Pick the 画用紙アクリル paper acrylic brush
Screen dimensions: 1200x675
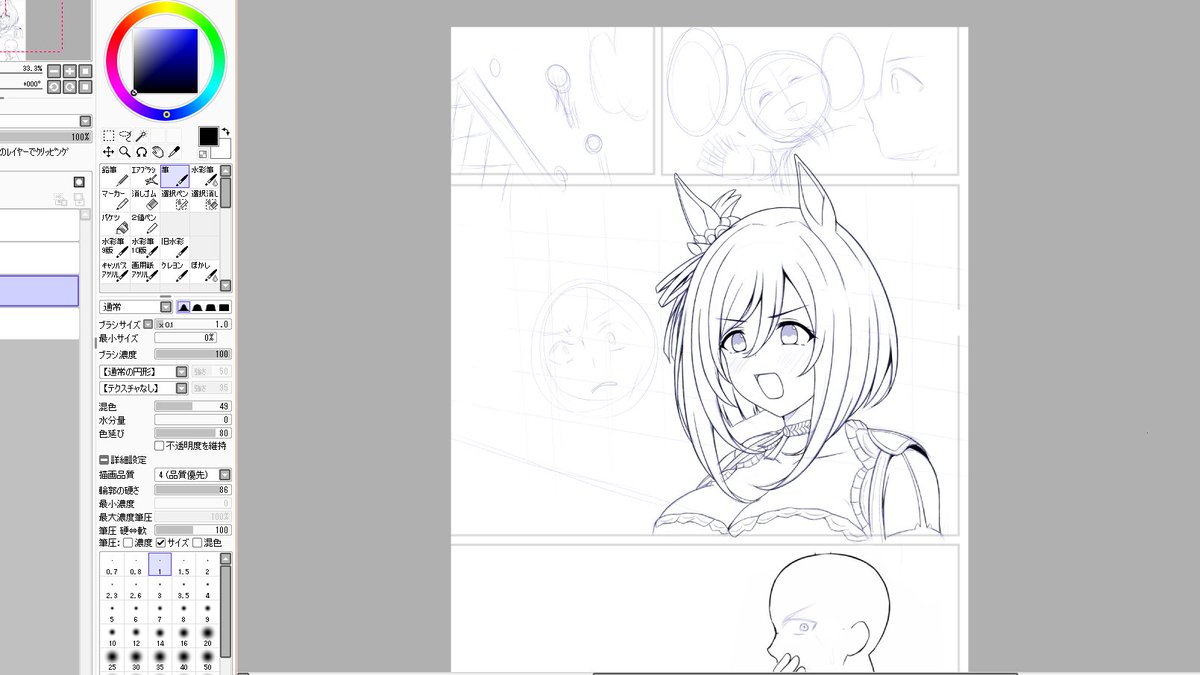[144, 272]
